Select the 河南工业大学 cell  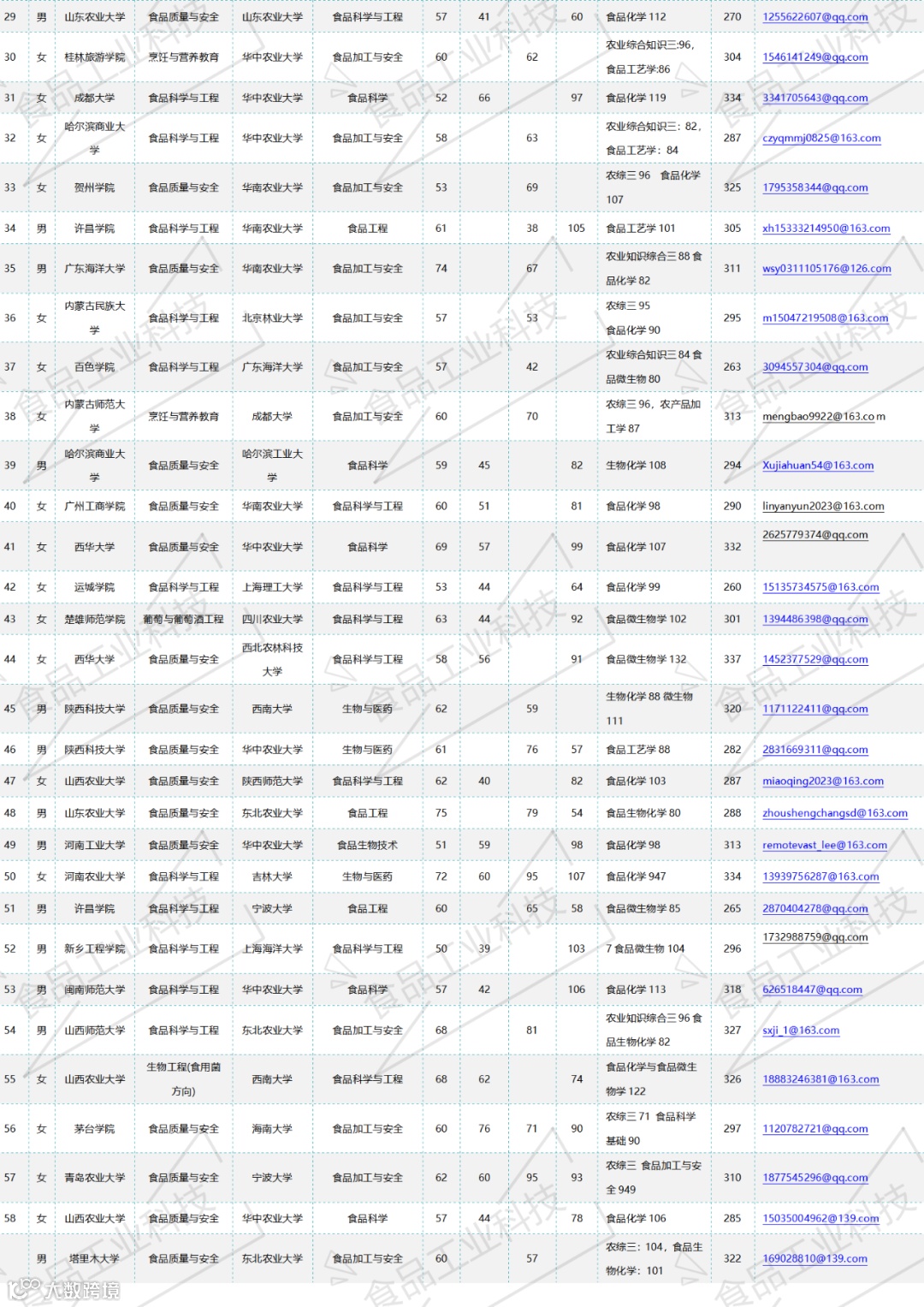pyautogui.click(x=94, y=845)
